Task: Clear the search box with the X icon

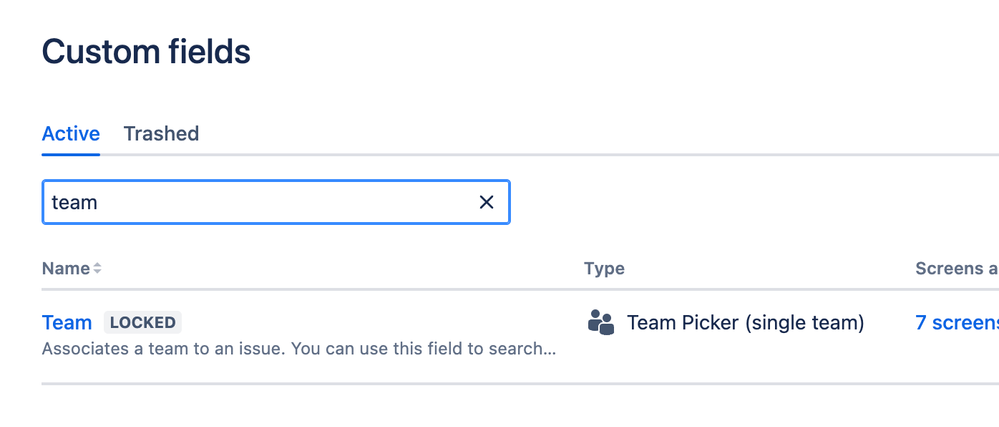Action: (x=486, y=203)
